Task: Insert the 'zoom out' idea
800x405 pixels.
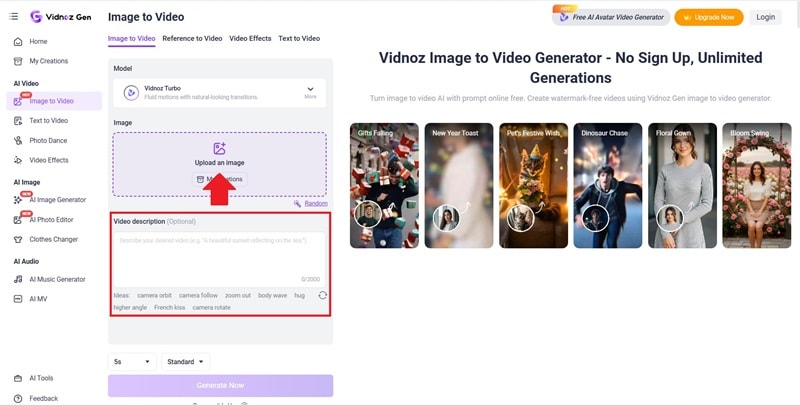Action: pos(238,295)
